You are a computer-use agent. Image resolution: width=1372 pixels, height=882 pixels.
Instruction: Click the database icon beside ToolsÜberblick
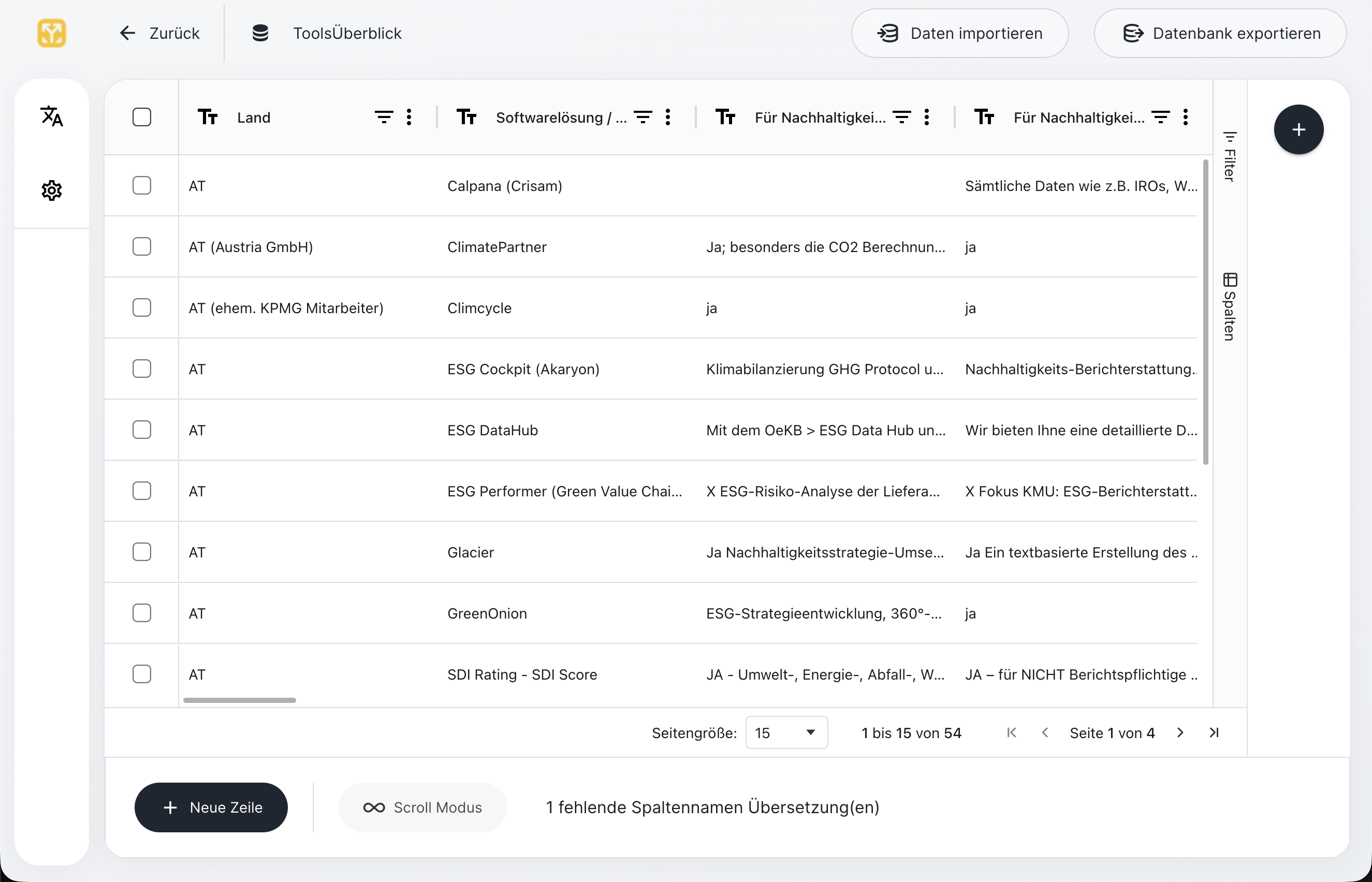pyautogui.click(x=260, y=33)
